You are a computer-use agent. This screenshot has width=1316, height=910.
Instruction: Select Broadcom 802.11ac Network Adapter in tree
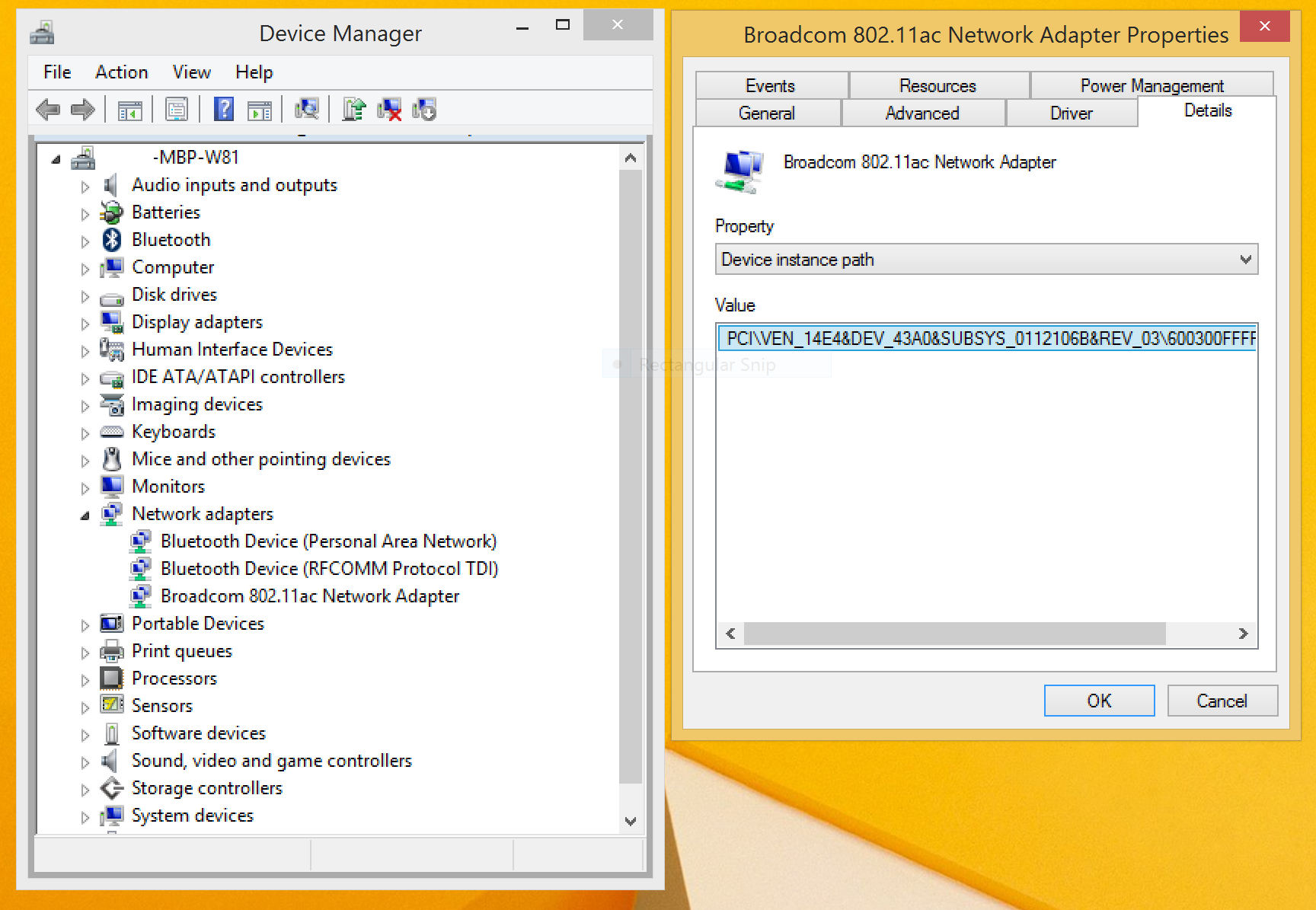pyautogui.click(x=310, y=596)
